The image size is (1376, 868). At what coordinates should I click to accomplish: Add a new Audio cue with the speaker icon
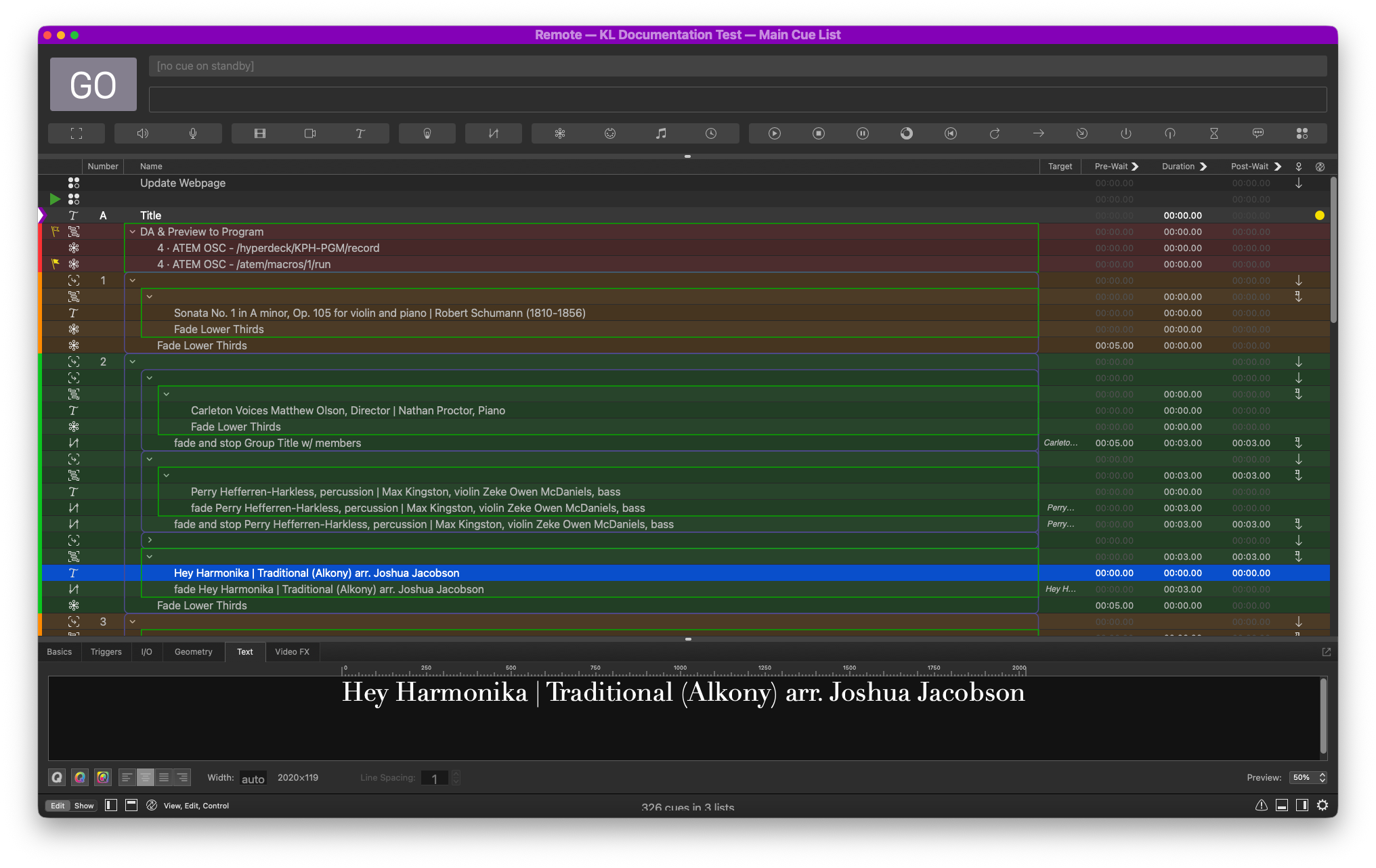click(142, 133)
